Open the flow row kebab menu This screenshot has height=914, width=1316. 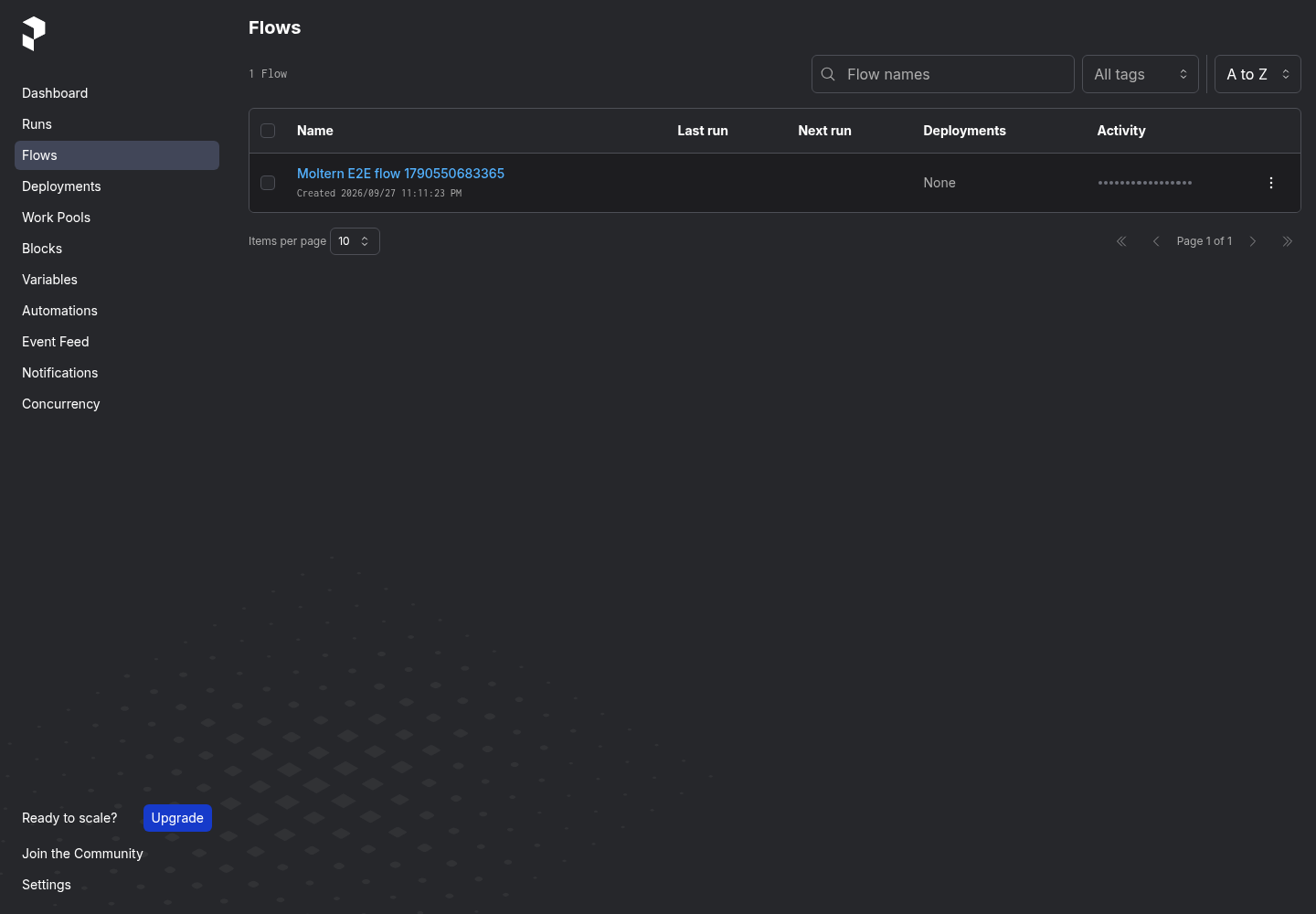coord(1271,183)
